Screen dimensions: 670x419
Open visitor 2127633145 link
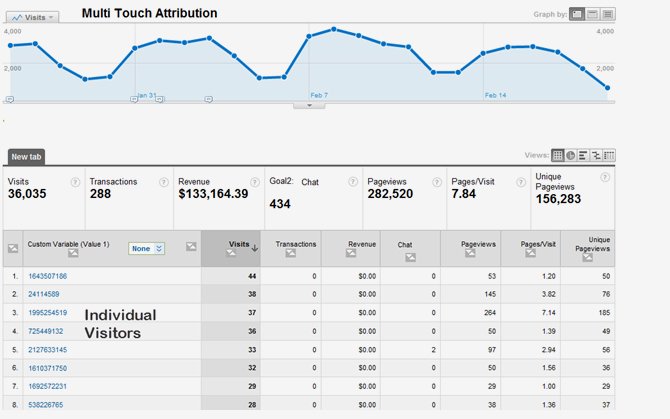47,350
